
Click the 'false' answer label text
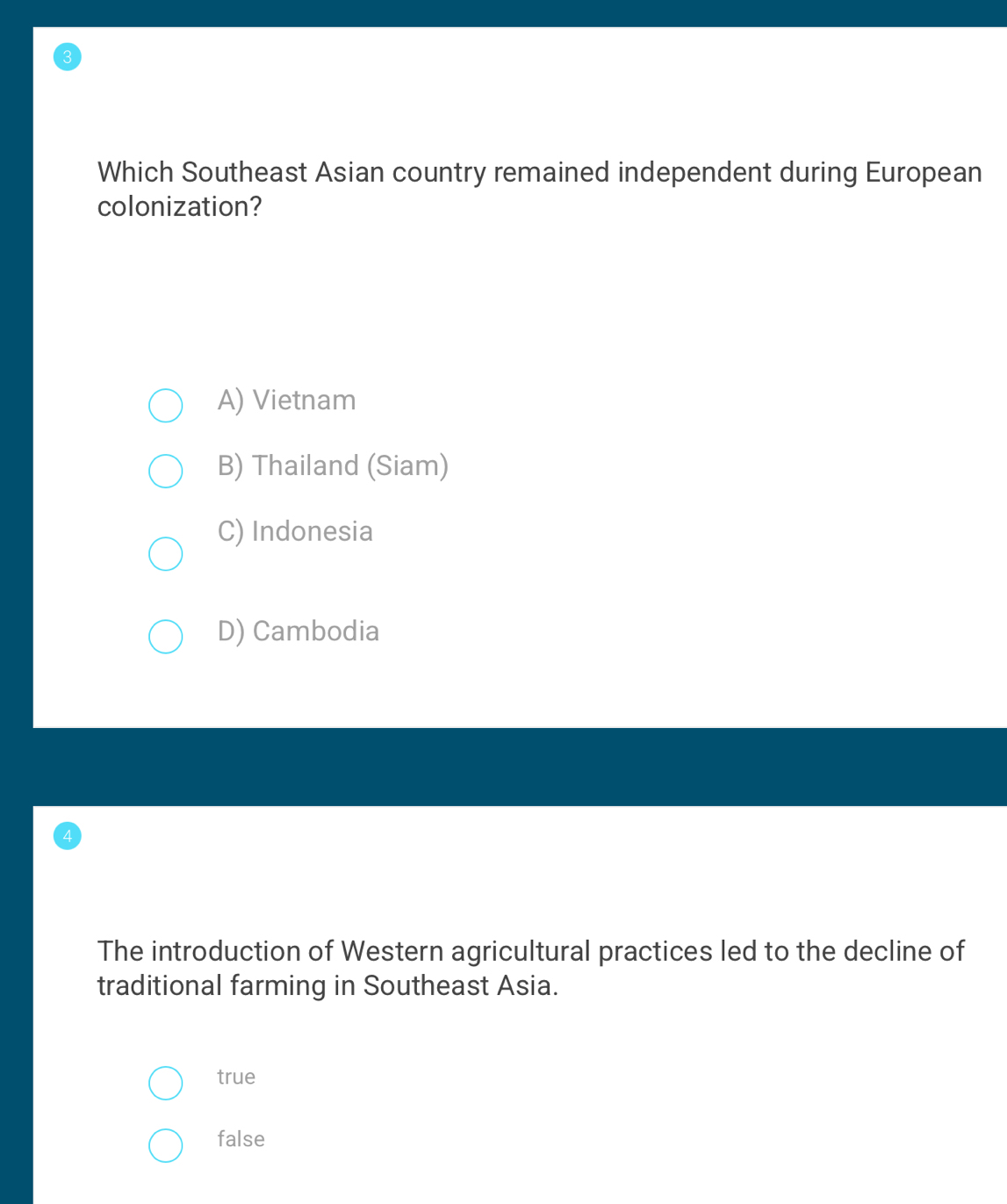point(241,1139)
